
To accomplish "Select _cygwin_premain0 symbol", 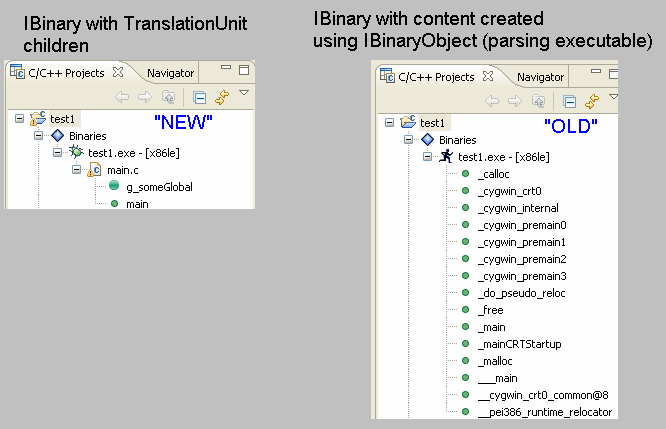I will [523, 226].
